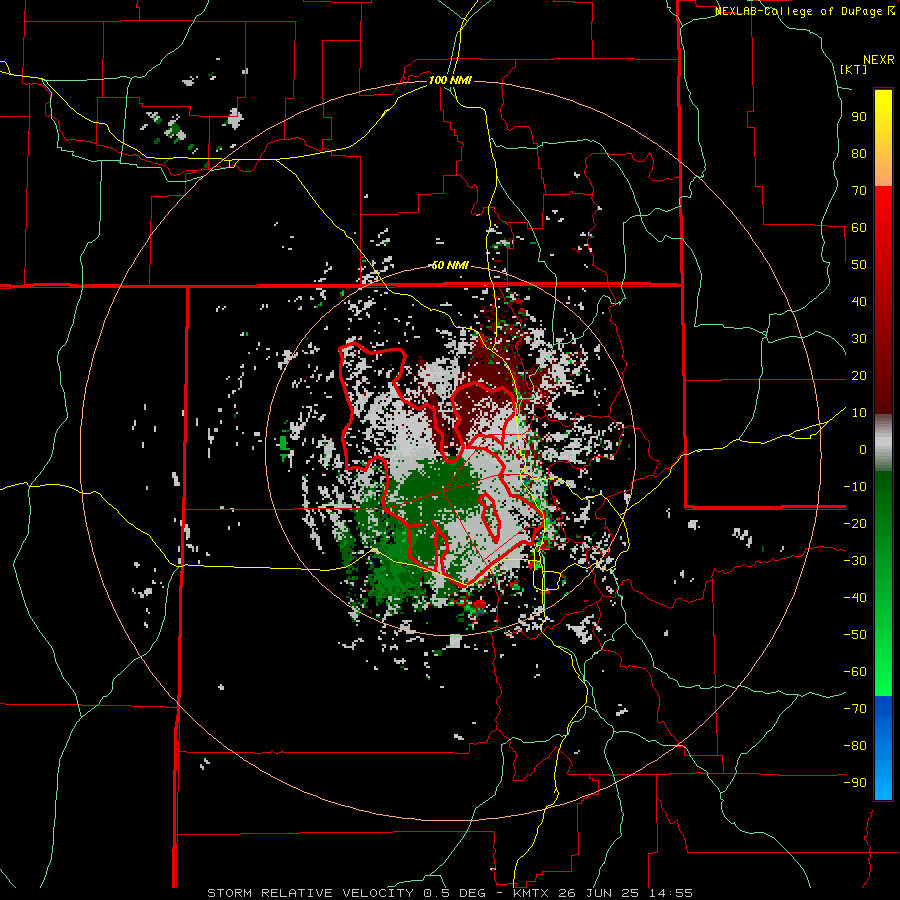This screenshot has height=900, width=900.
Task: Click the 80 value on the velocity scale
Action: (859, 154)
